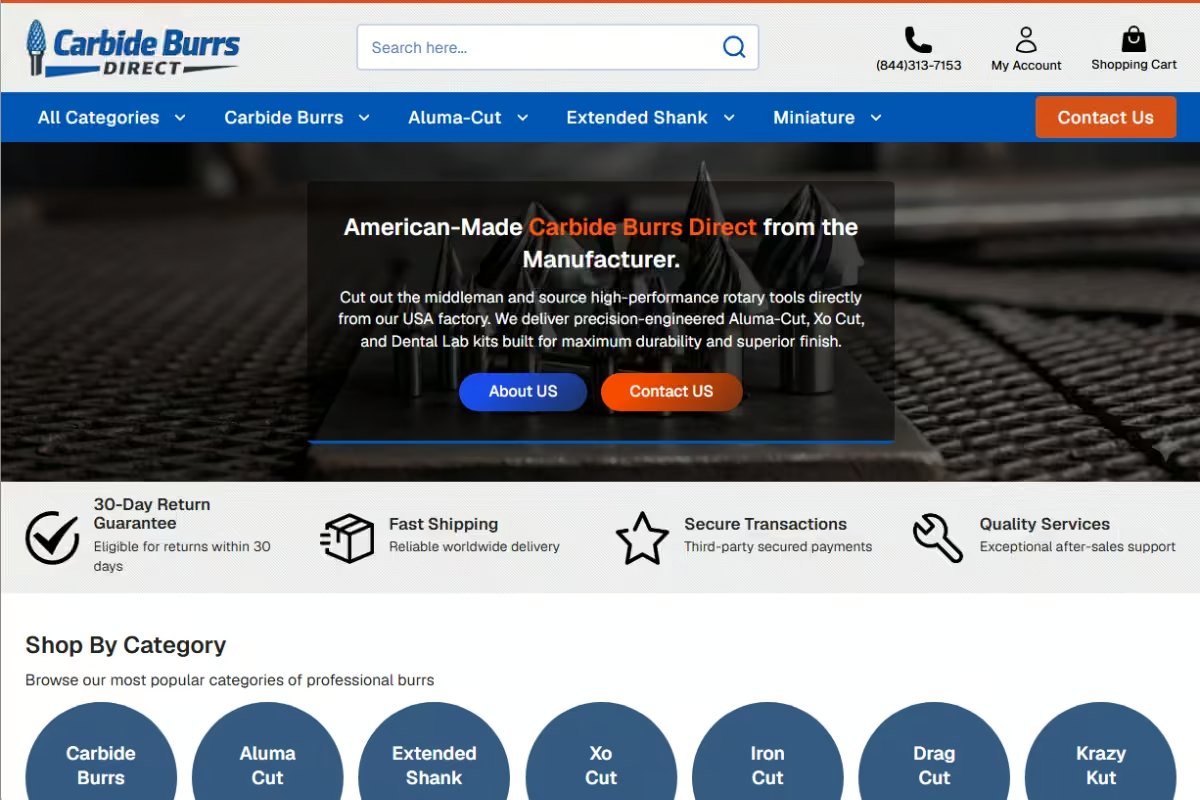The height and width of the screenshot is (800, 1200).
Task: Click the 30-Day Return Guarantee heading
Action: pyautogui.click(x=152, y=514)
